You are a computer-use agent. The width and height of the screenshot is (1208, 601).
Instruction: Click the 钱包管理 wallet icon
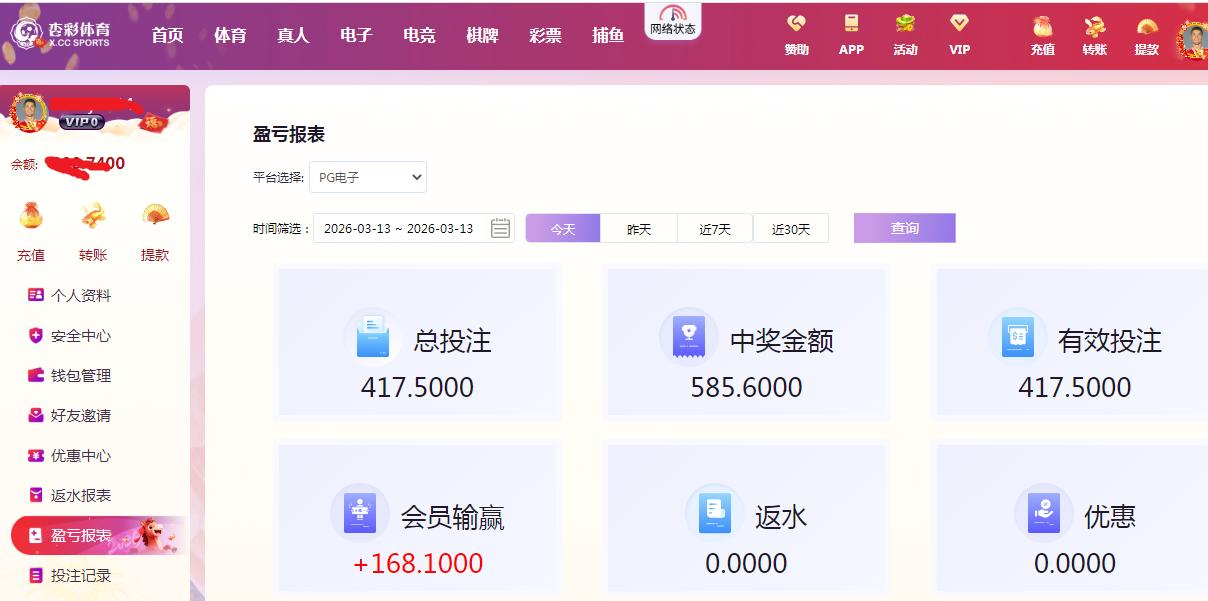[x=36, y=375]
